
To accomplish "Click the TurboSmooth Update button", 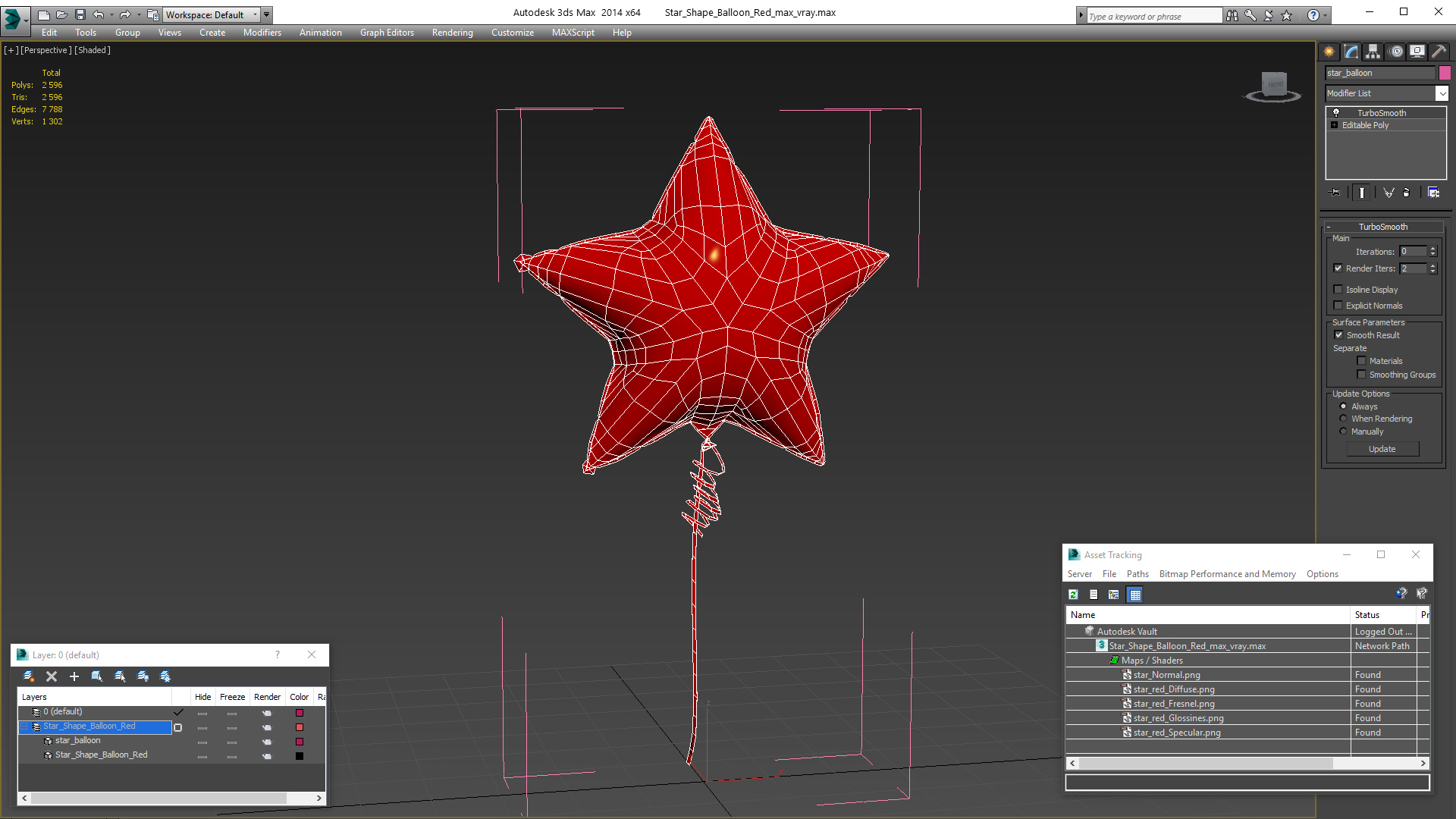I will 1382,449.
